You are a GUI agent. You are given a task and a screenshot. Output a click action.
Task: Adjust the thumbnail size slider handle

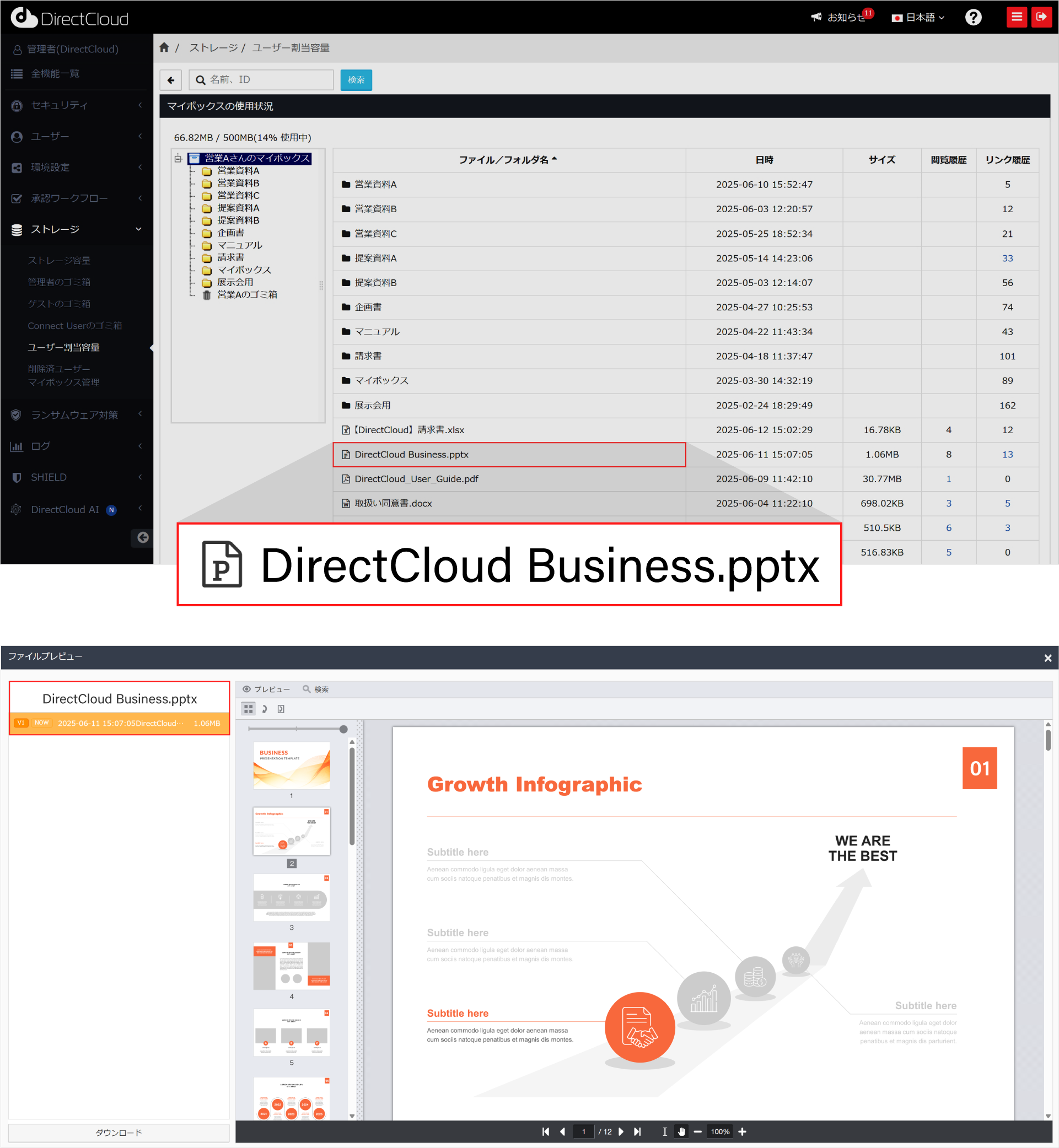(x=343, y=729)
